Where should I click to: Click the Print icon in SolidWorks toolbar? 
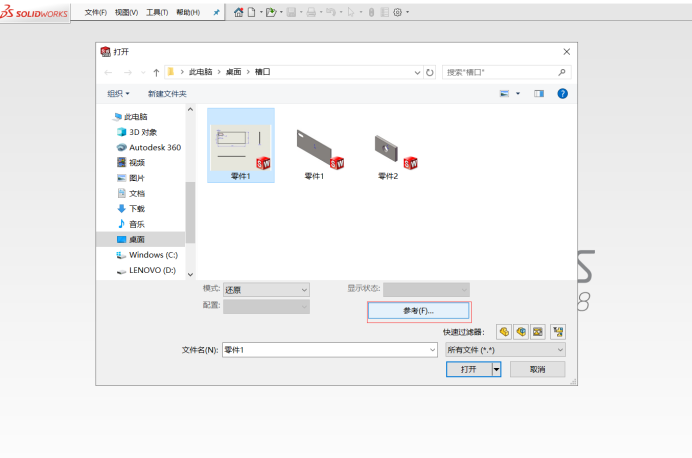tap(311, 12)
